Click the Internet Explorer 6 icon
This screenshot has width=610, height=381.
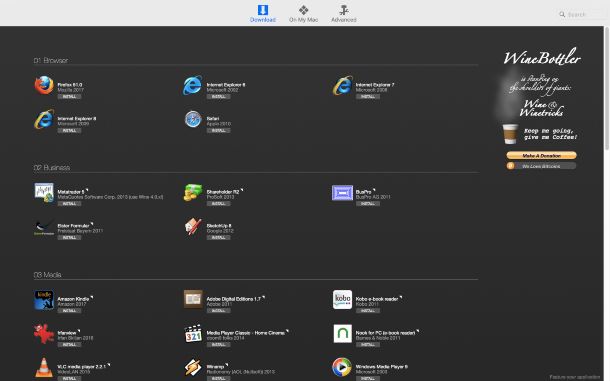click(193, 85)
